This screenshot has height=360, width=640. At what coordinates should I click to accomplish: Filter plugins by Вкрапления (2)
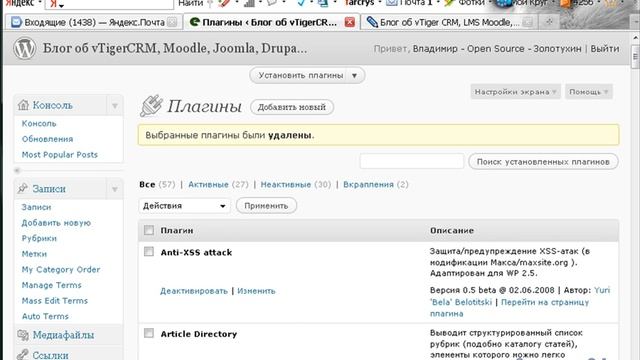click(x=376, y=184)
